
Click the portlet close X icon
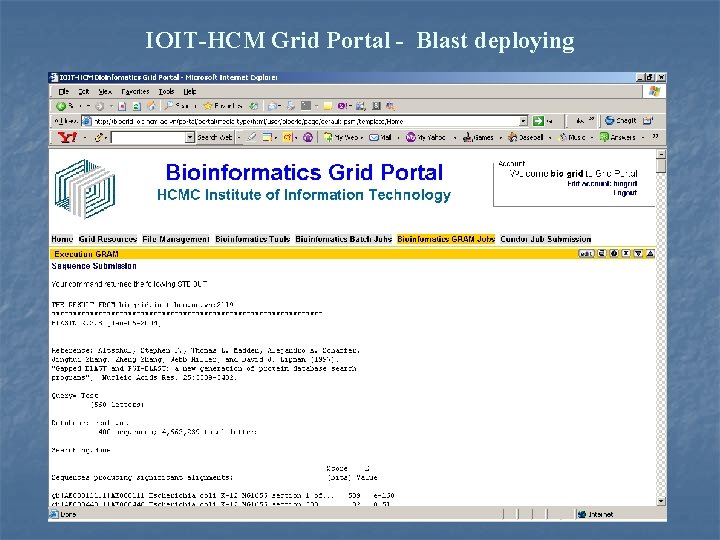[x=626, y=253]
